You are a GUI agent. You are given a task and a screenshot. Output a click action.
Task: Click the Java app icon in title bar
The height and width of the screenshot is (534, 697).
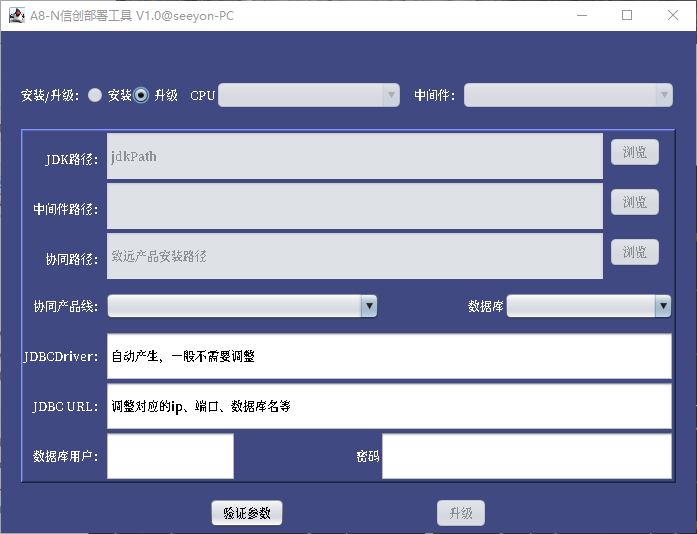coord(16,16)
